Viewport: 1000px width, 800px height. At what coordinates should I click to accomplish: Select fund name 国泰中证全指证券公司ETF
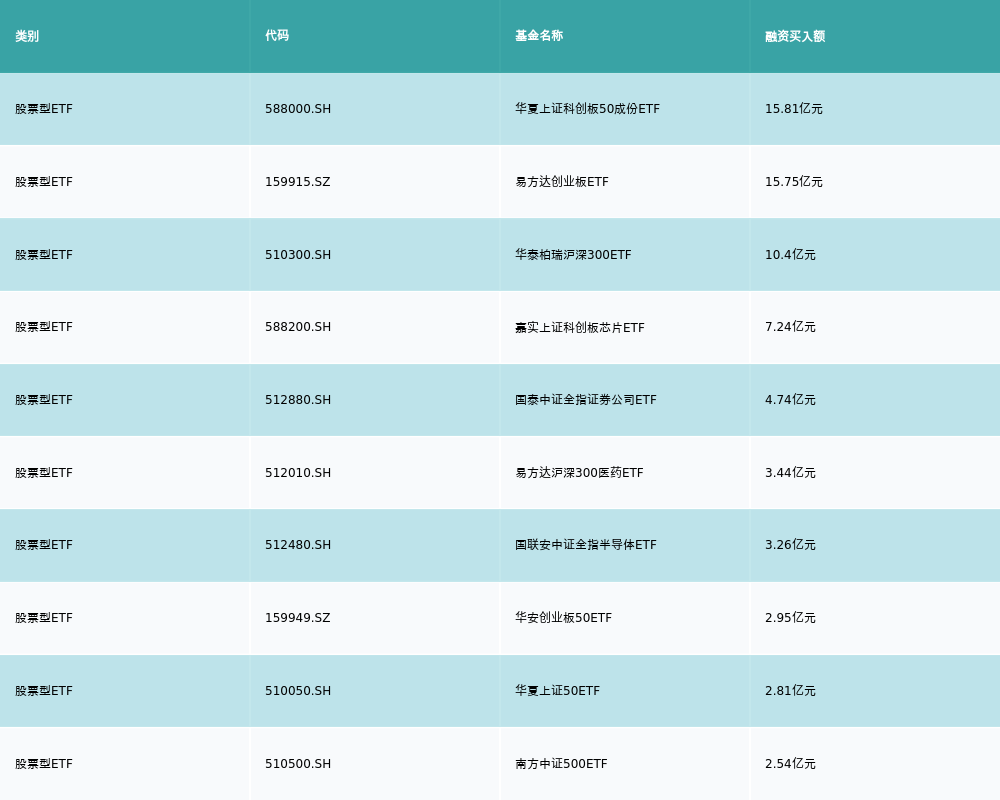point(585,400)
